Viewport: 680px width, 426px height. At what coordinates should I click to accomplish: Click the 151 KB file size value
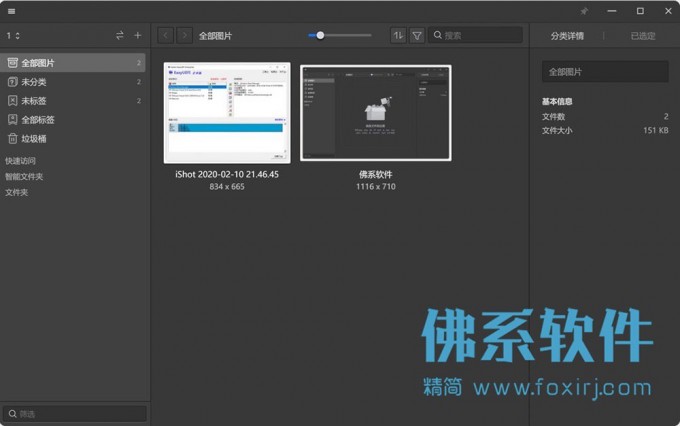pos(656,130)
